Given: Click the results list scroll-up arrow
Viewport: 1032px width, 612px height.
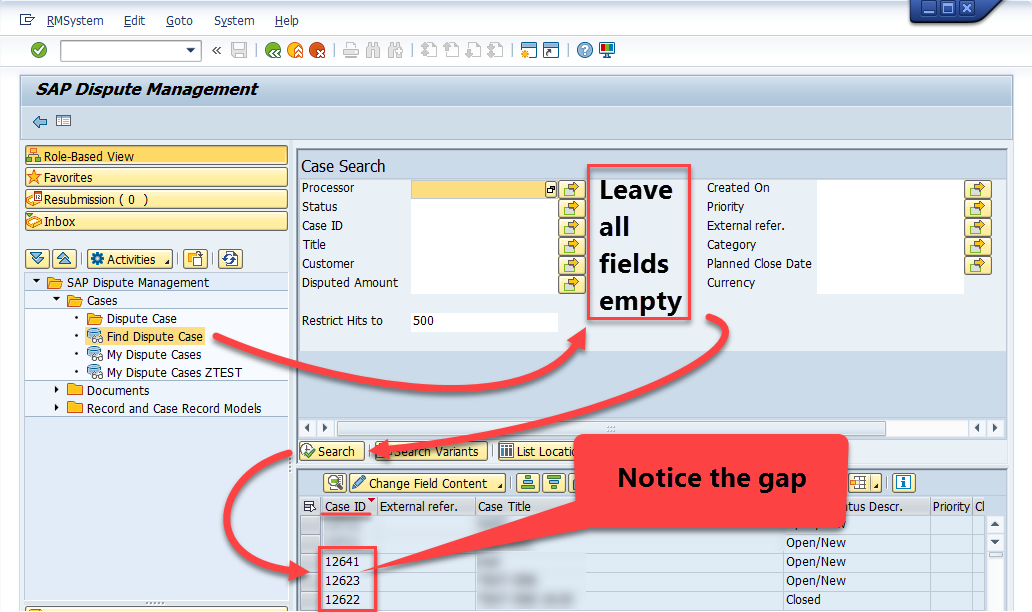Looking at the screenshot, I should coord(995,524).
